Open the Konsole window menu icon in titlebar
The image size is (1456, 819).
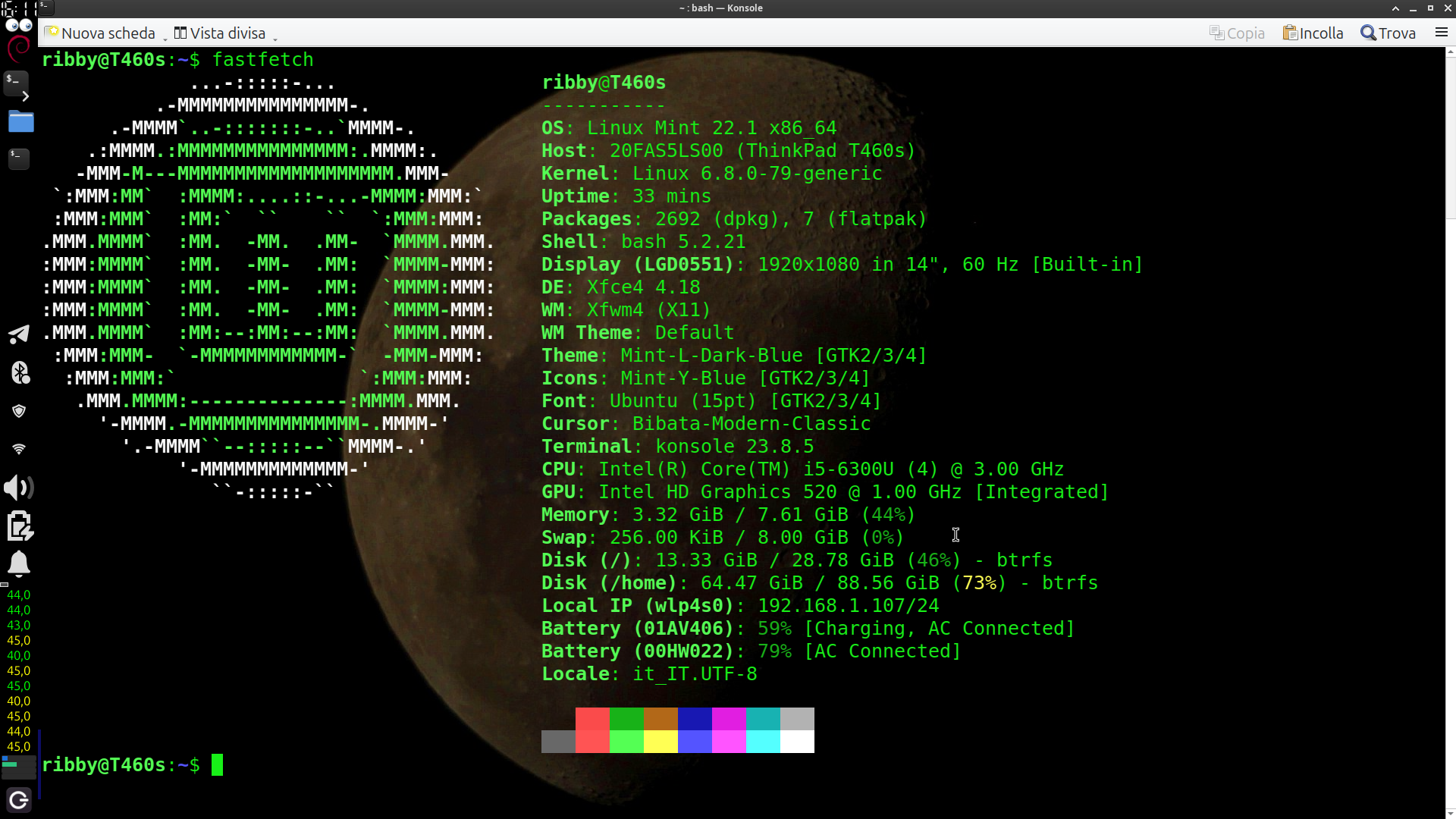pos(45,8)
